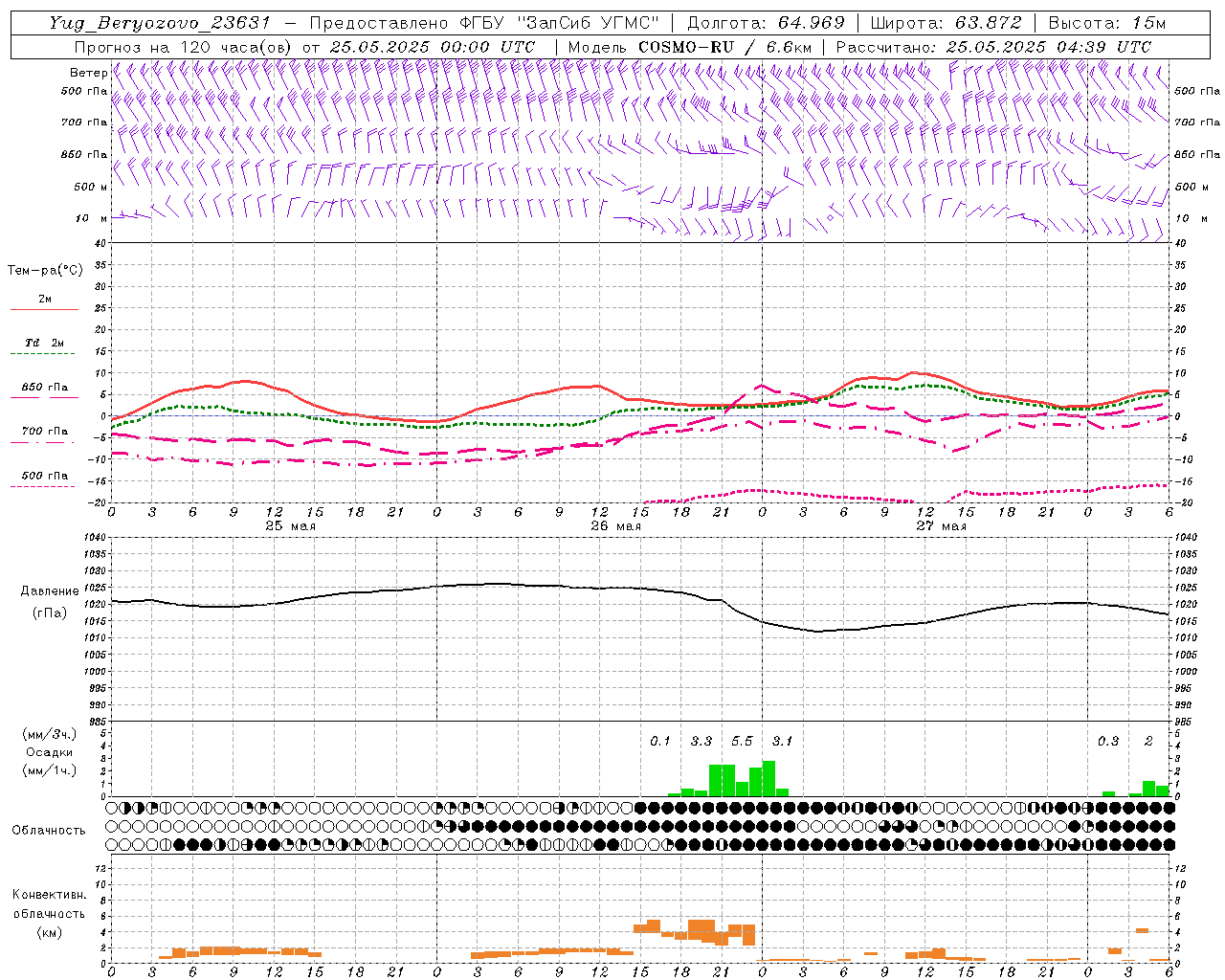The width and height of the screenshot is (1225, 980).
Task: Click the 27 мая date label
Action: (x=941, y=526)
